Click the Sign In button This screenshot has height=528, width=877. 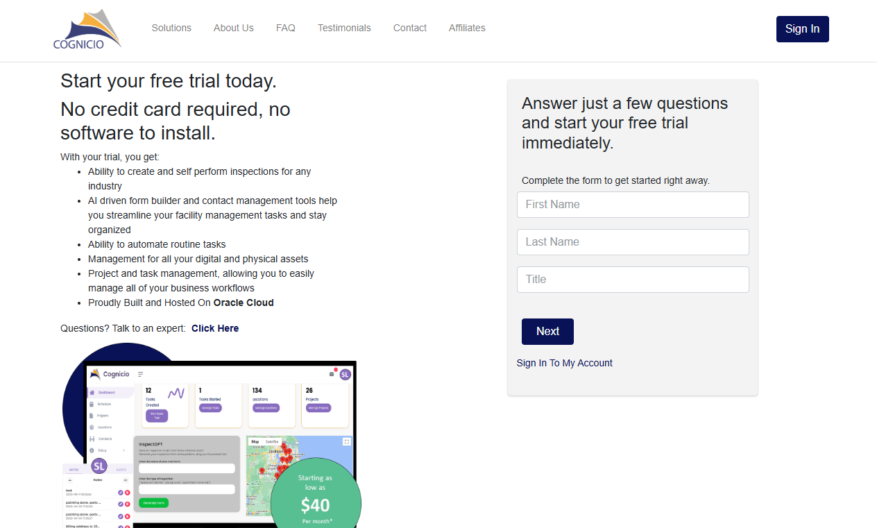coord(802,29)
